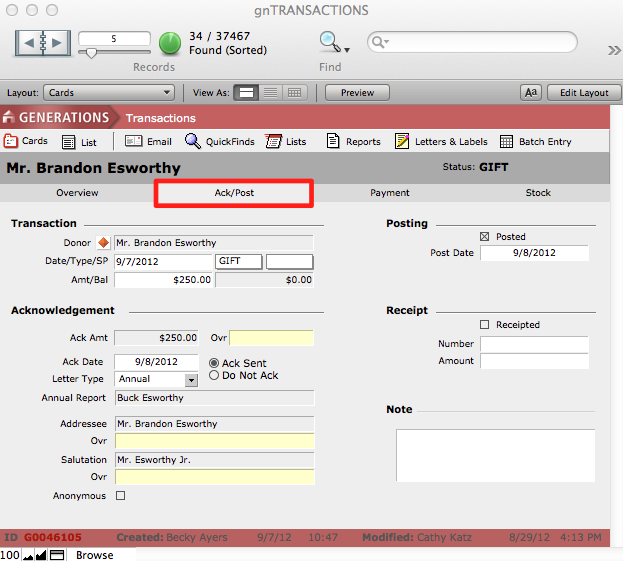Click the Edit Layout button
Screen dimensions: 623x561
click(582, 93)
